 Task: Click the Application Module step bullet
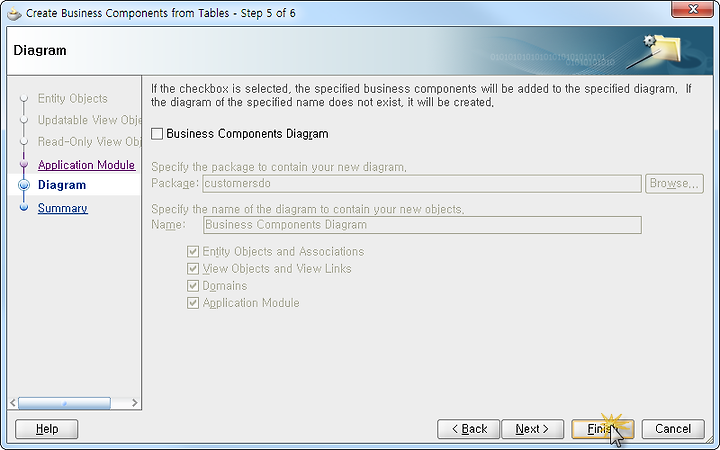[24, 164]
